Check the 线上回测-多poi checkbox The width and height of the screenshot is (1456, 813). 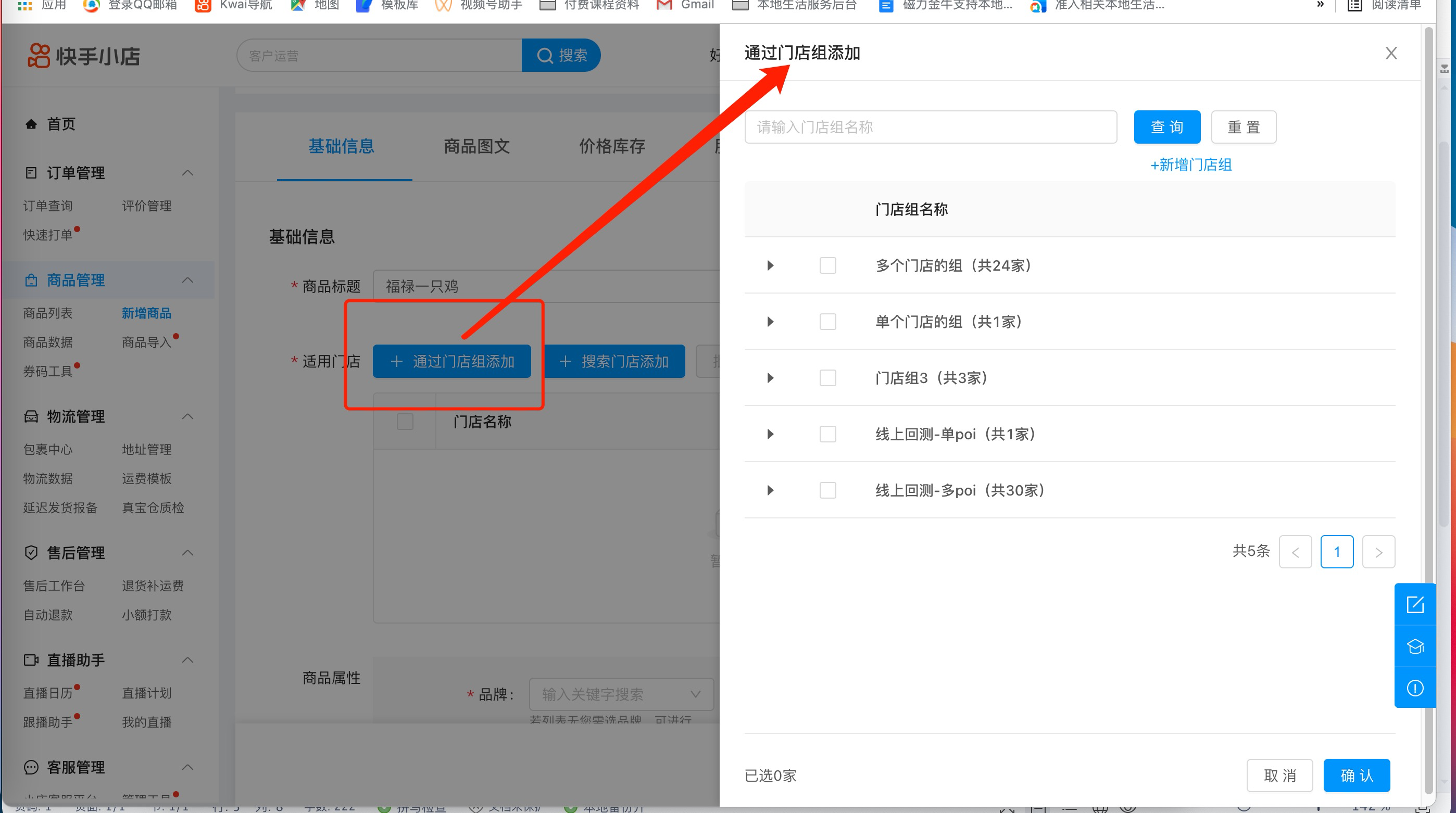827,490
